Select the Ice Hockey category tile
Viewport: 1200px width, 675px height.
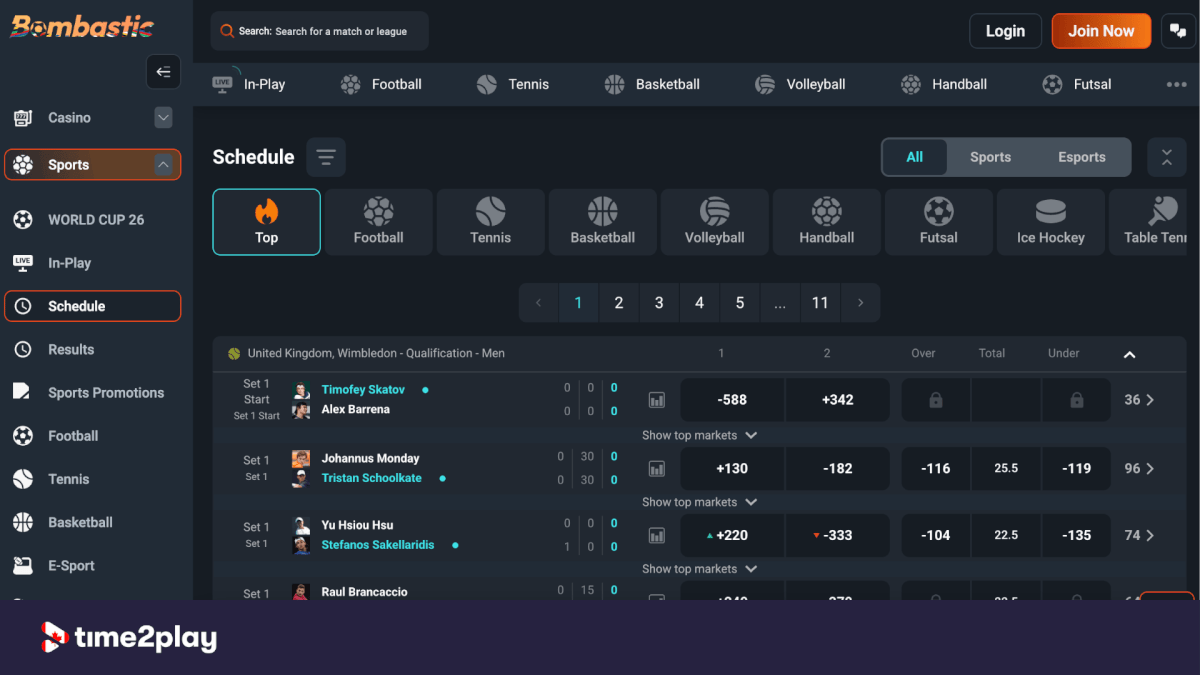(x=1051, y=222)
